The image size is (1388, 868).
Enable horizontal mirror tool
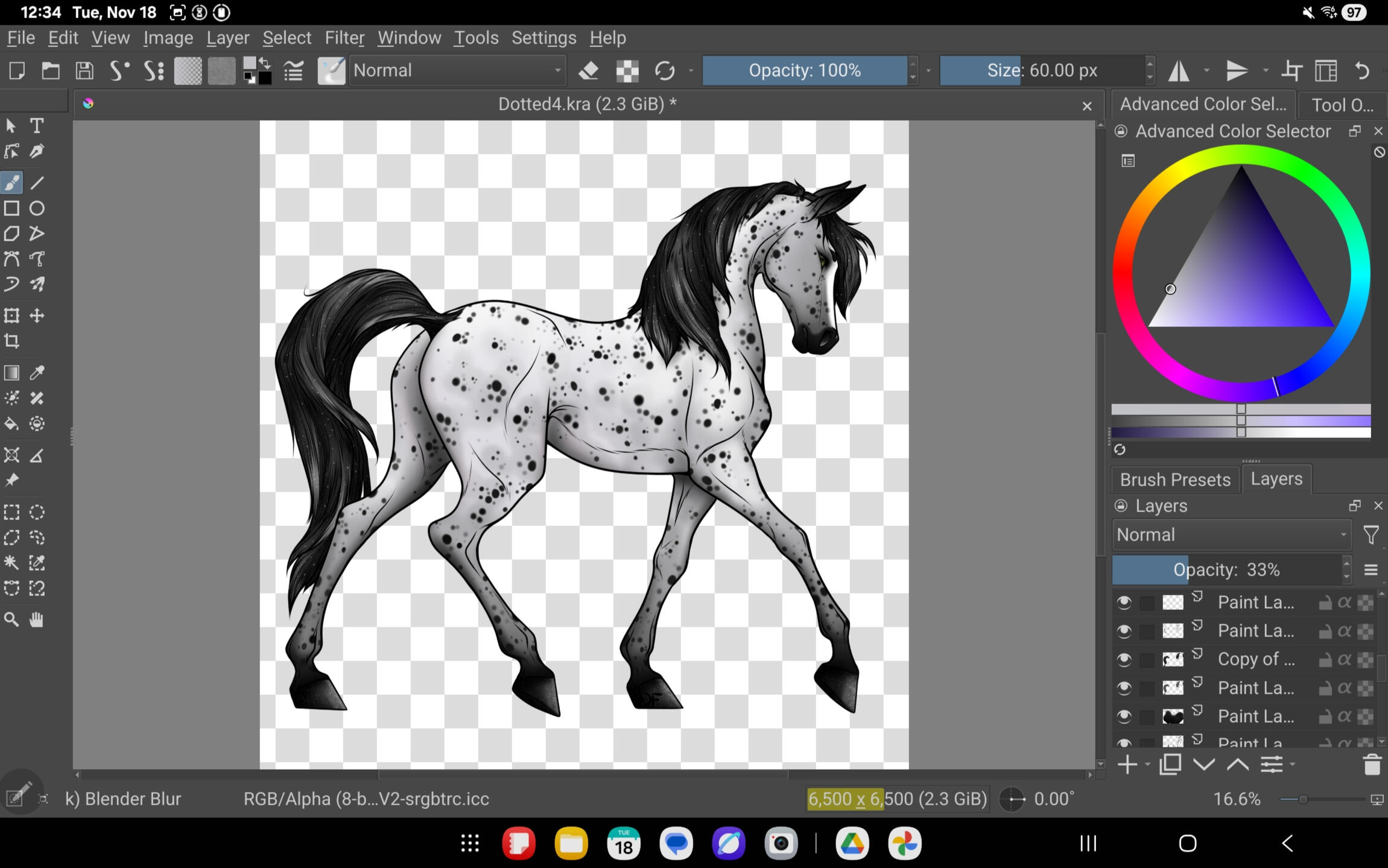tap(1178, 71)
